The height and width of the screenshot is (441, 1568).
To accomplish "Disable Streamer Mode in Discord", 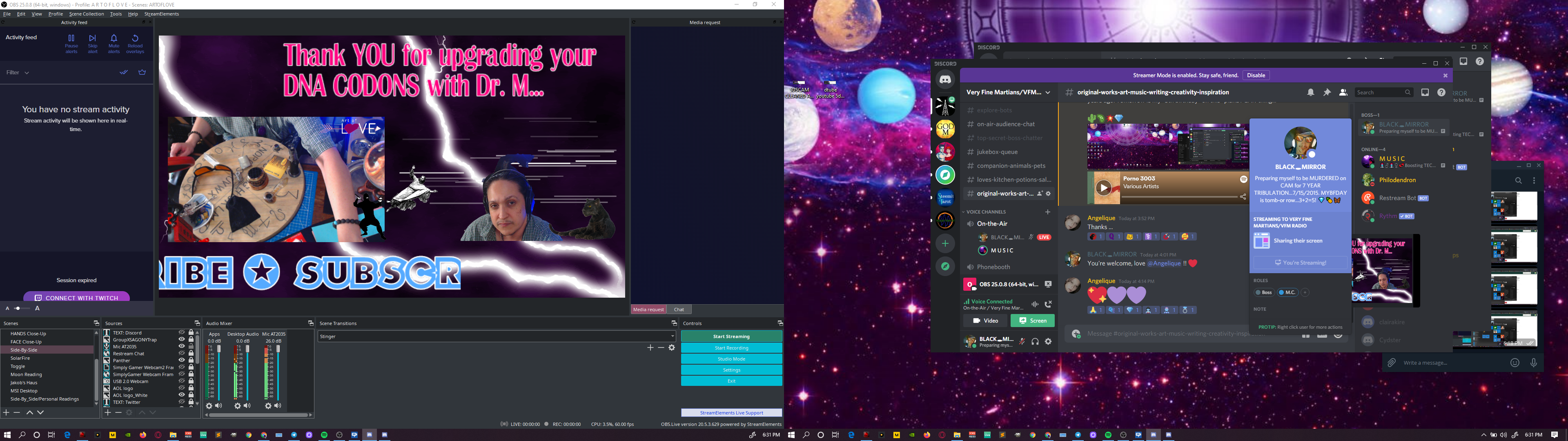I will click(x=1256, y=76).
